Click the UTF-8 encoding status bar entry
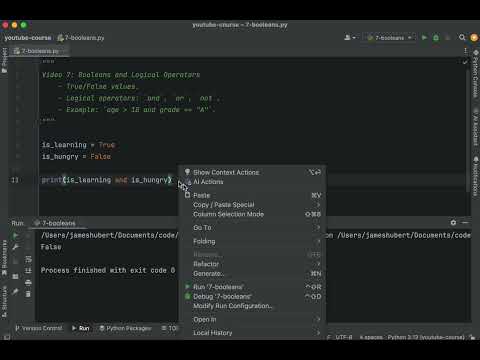480x360 pixels. (344, 337)
